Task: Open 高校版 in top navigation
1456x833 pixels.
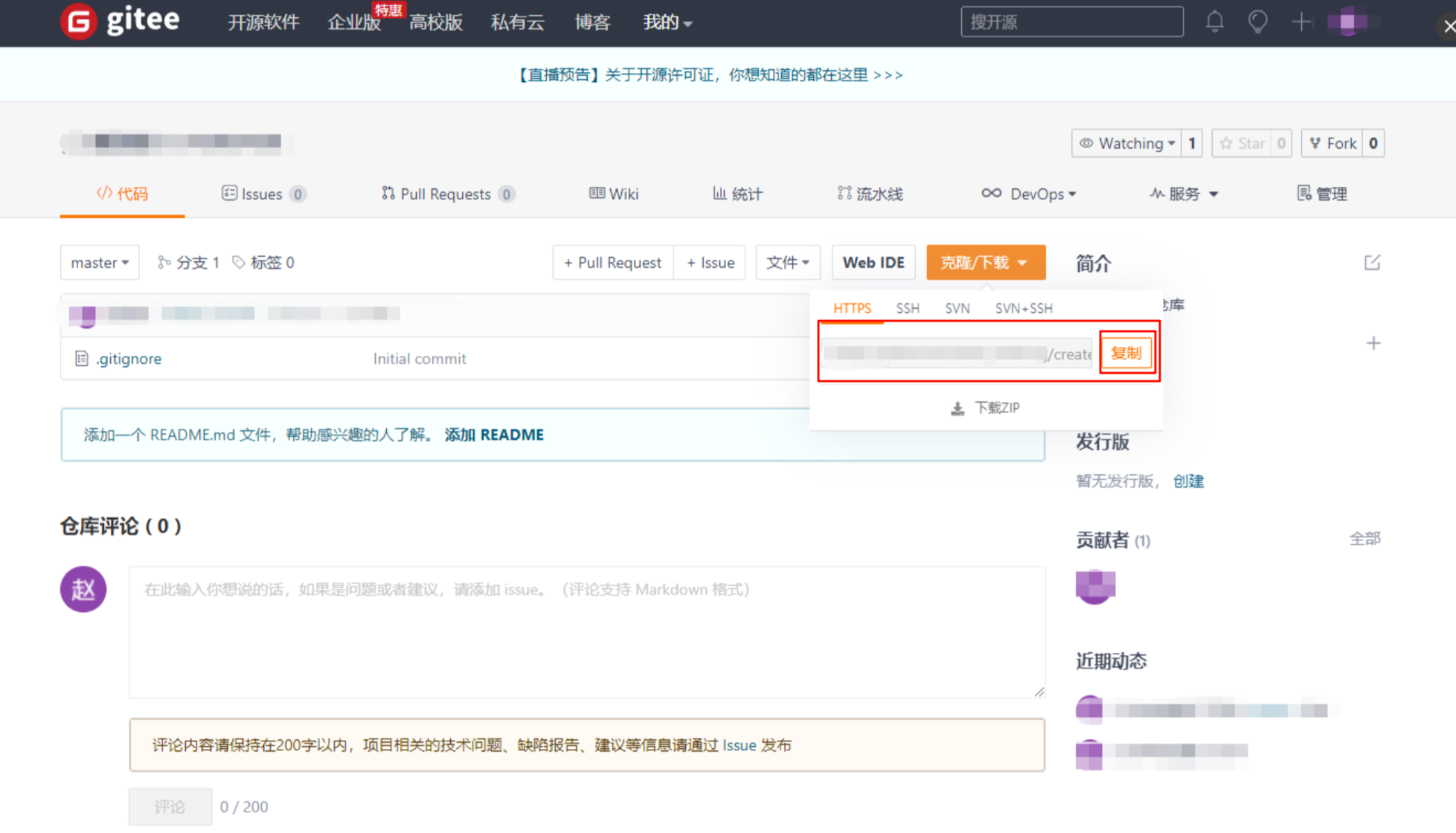Action: [x=436, y=22]
